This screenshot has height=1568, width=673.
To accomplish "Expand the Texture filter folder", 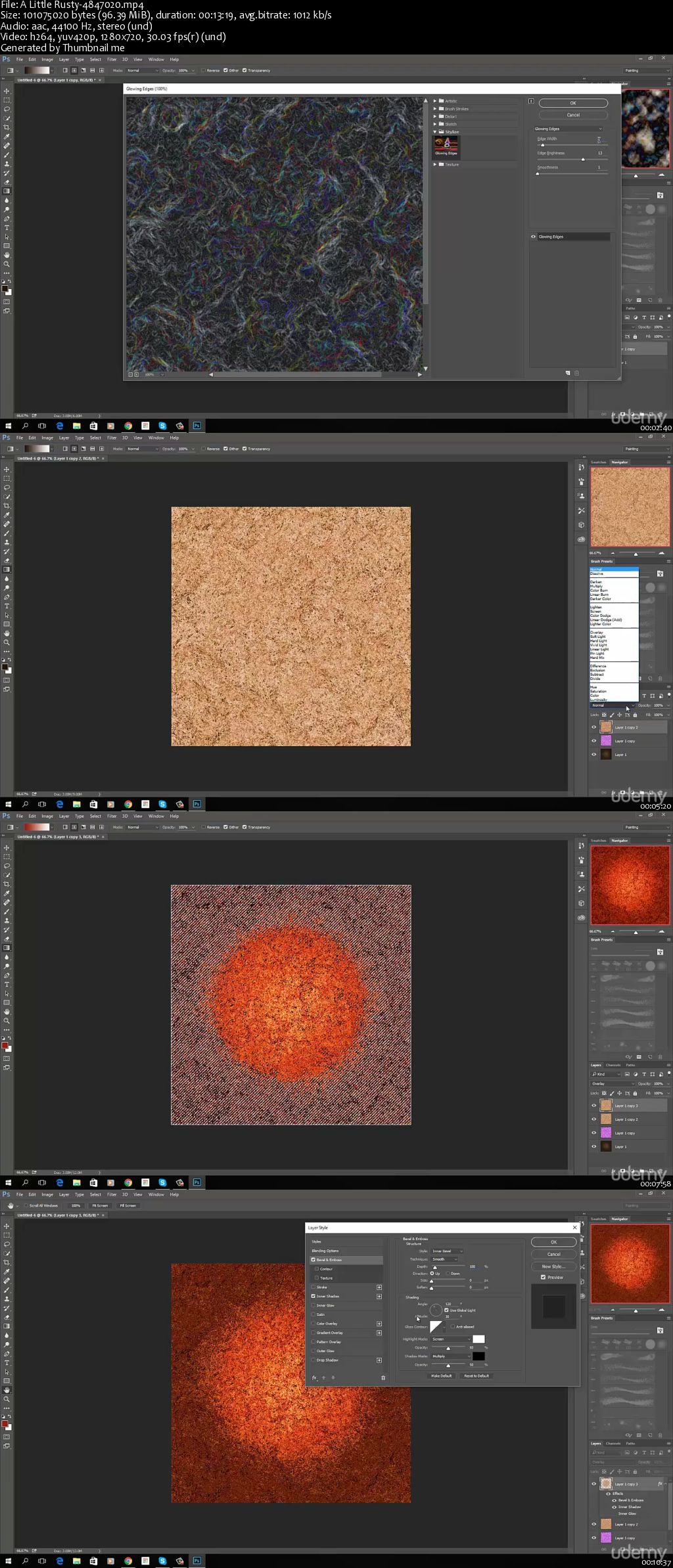I will pyautogui.click(x=435, y=164).
